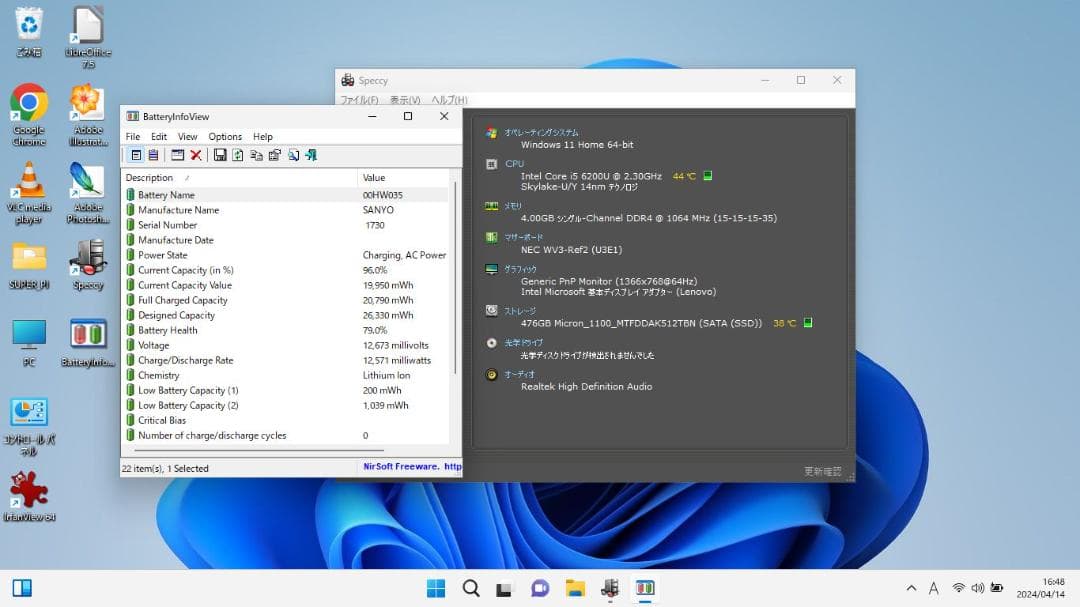Open the File menu in BatteryInfoView
This screenshot has height=607, width=1080.
coord(132,136)
